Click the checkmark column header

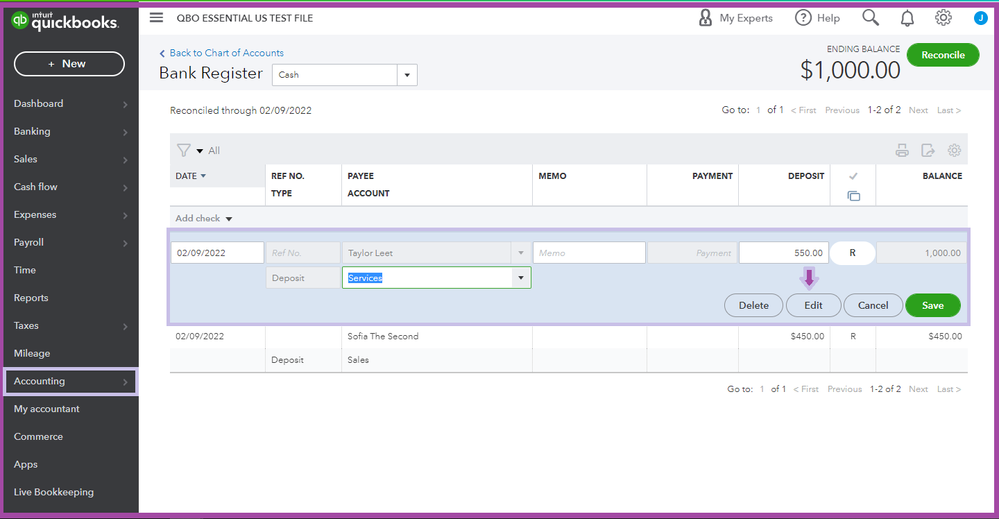(x=853, y=176)
